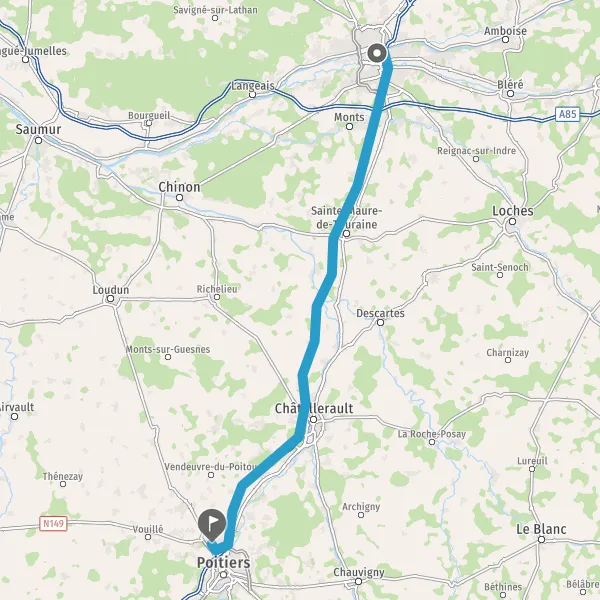Click the Langeais town label
Viewport: 600px width, 600px height.
253,86
